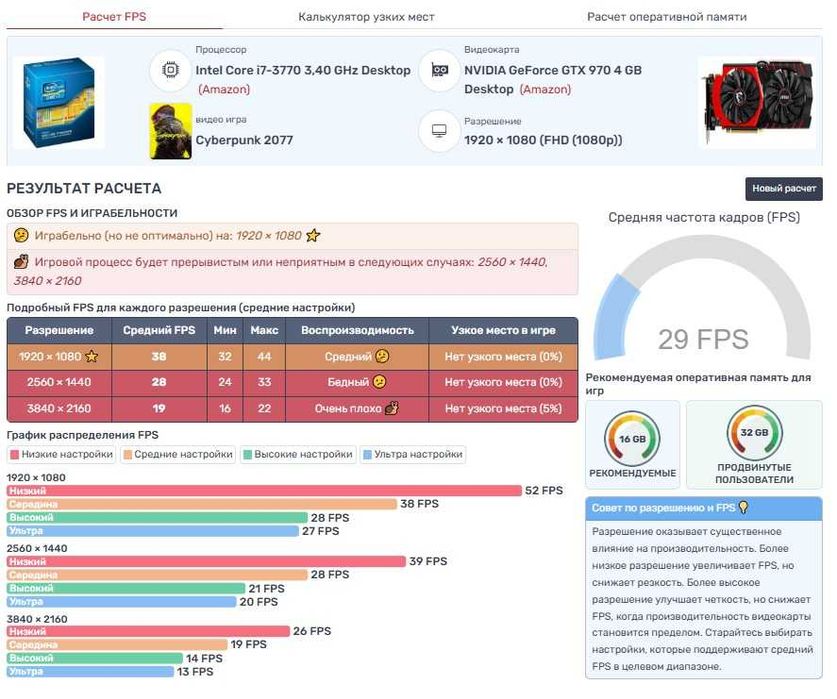The height and width of the screenshot is (699, 837).
Task: Open Amazon link for GeForce GTX 970
Action: [546, 89]
